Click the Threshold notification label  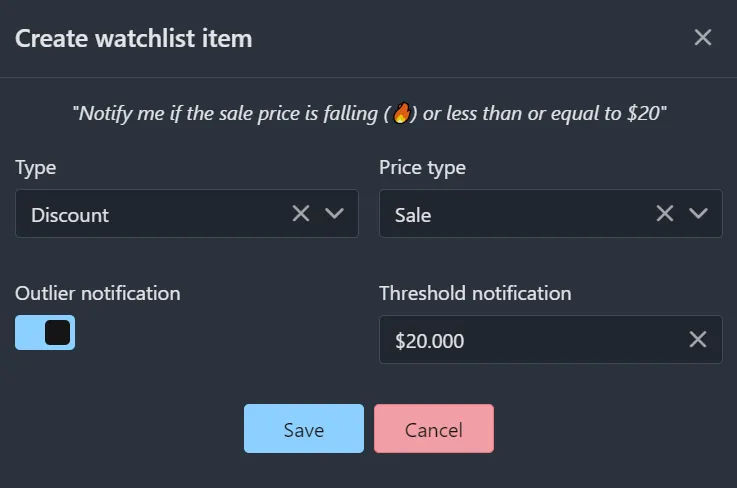[475, 293]
